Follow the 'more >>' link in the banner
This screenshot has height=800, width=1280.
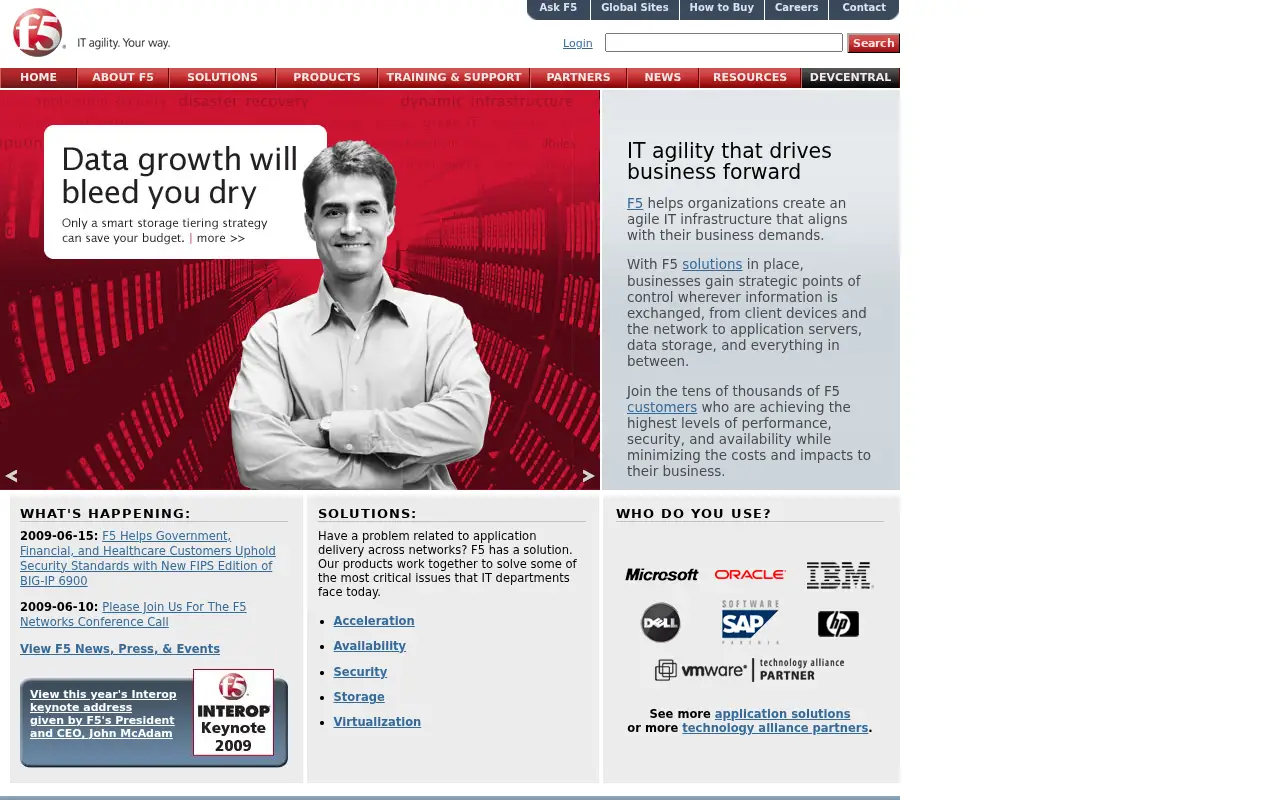(221, 239)
